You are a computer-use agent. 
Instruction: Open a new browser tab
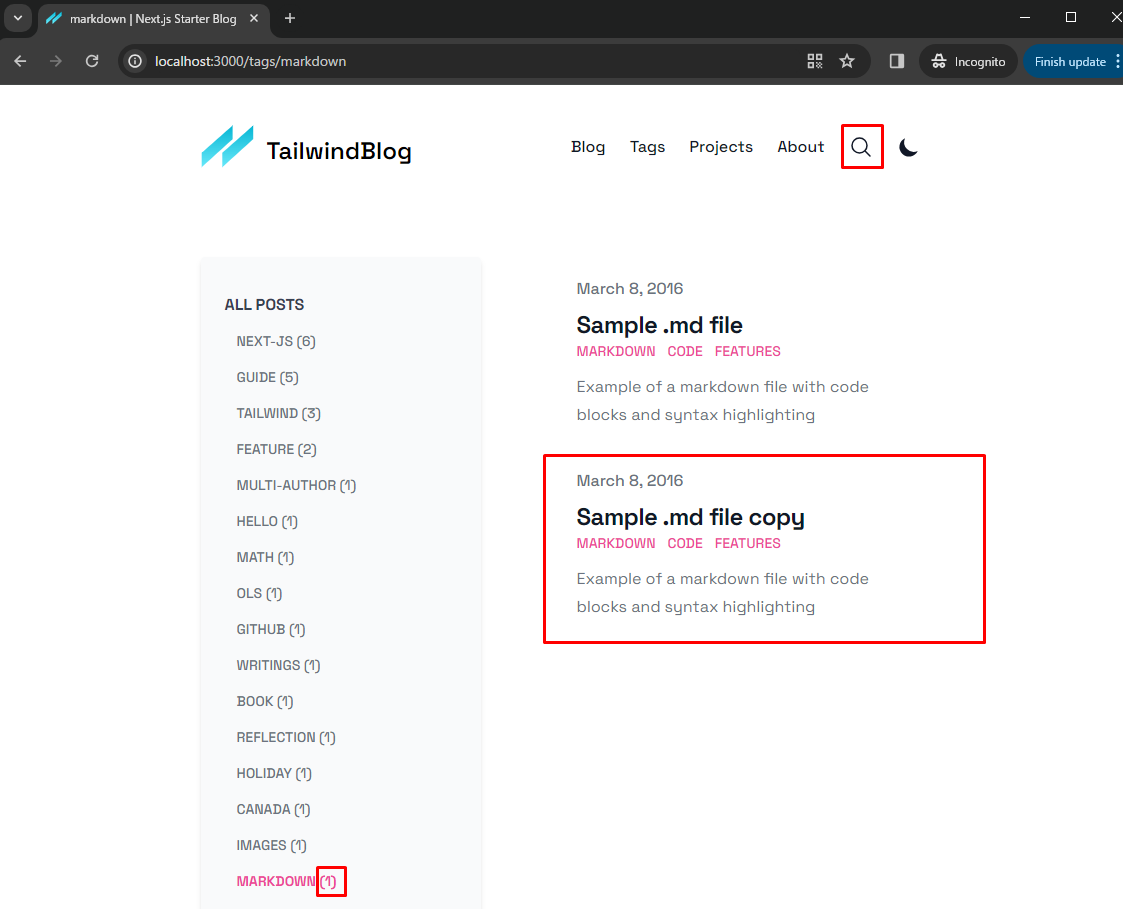pos(290,18)
